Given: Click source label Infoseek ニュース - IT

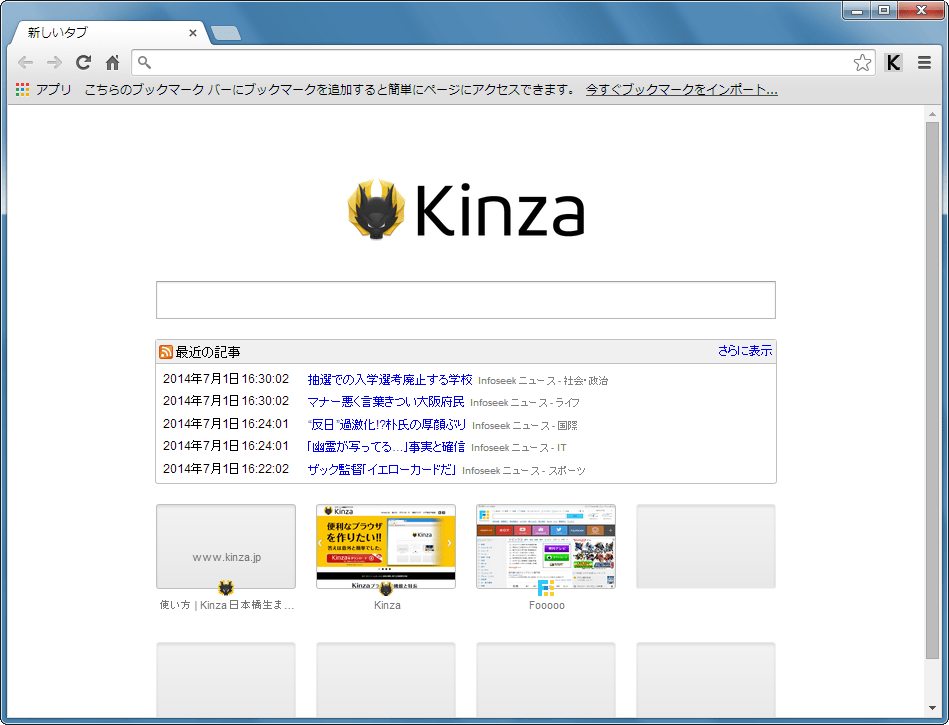Looking at the screenshot, I should pos(519,448).
